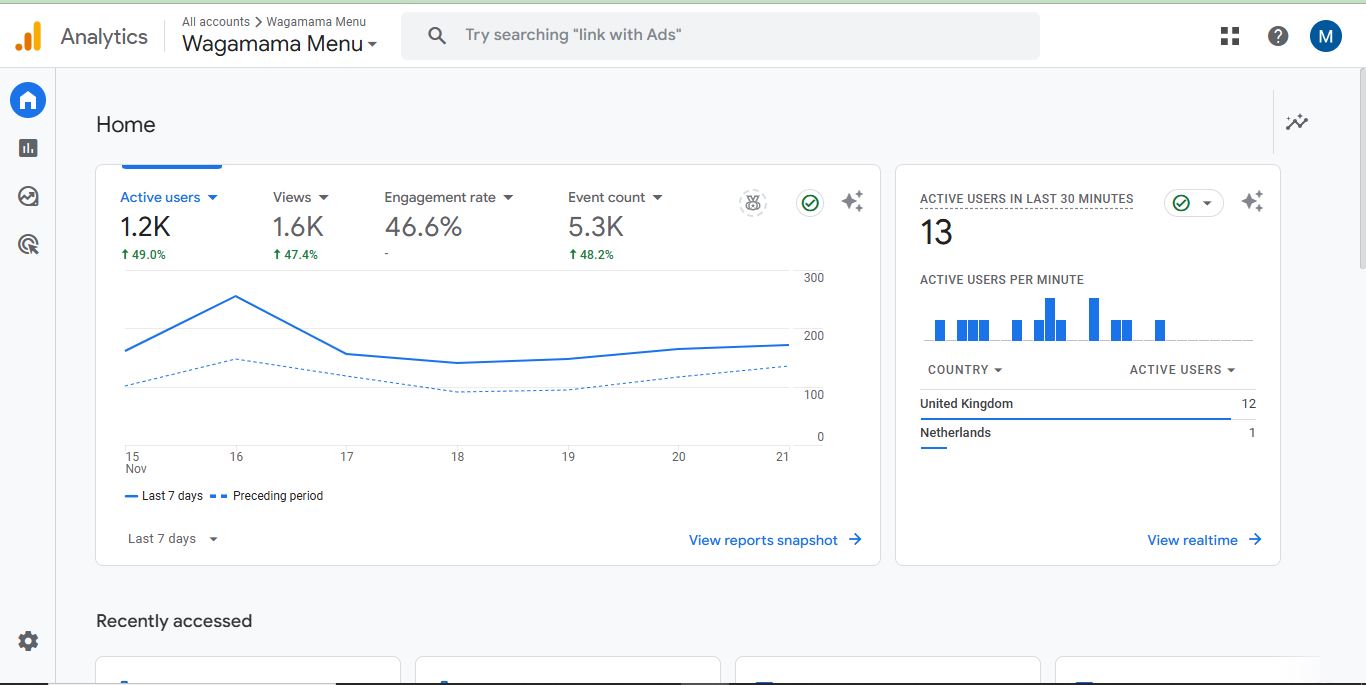Click the 47.4% change indicator
The height and width of the screenshot is (685, 1366).
pos(296,255)
